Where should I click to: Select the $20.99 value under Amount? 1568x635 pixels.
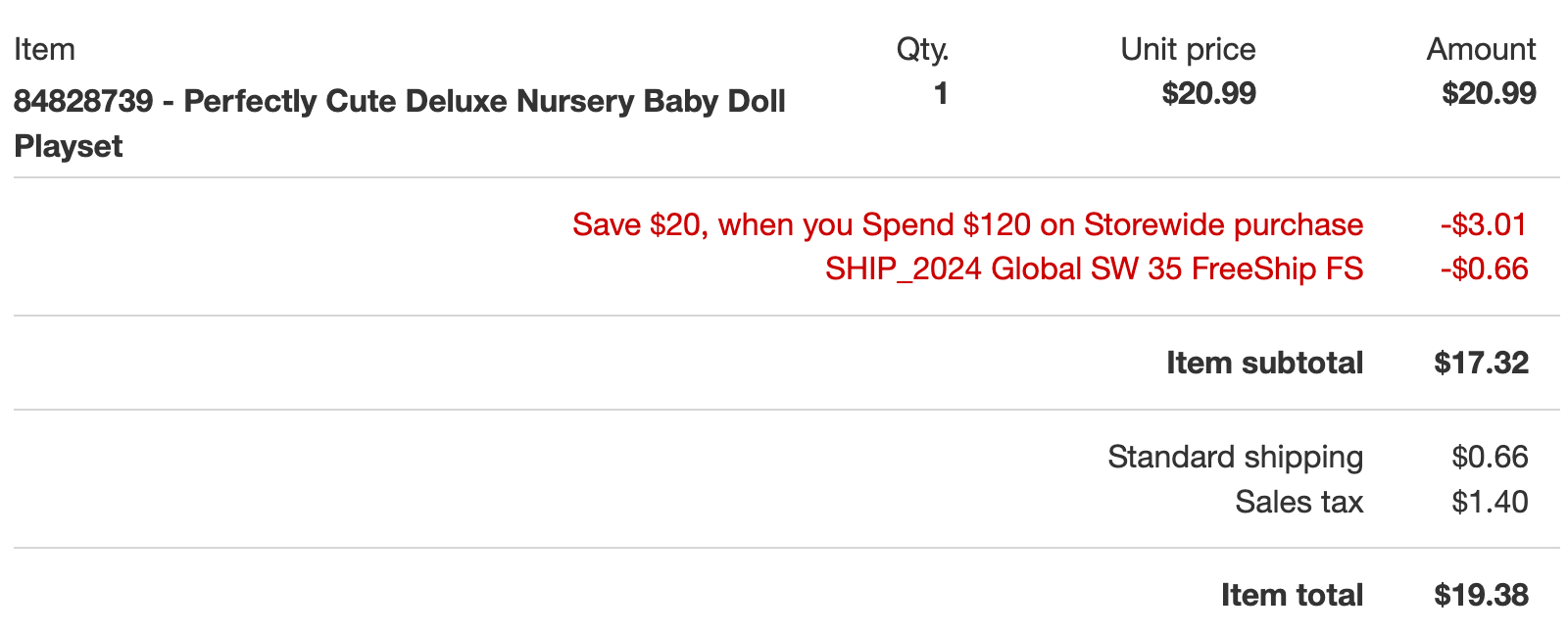tap(1489, 94)
